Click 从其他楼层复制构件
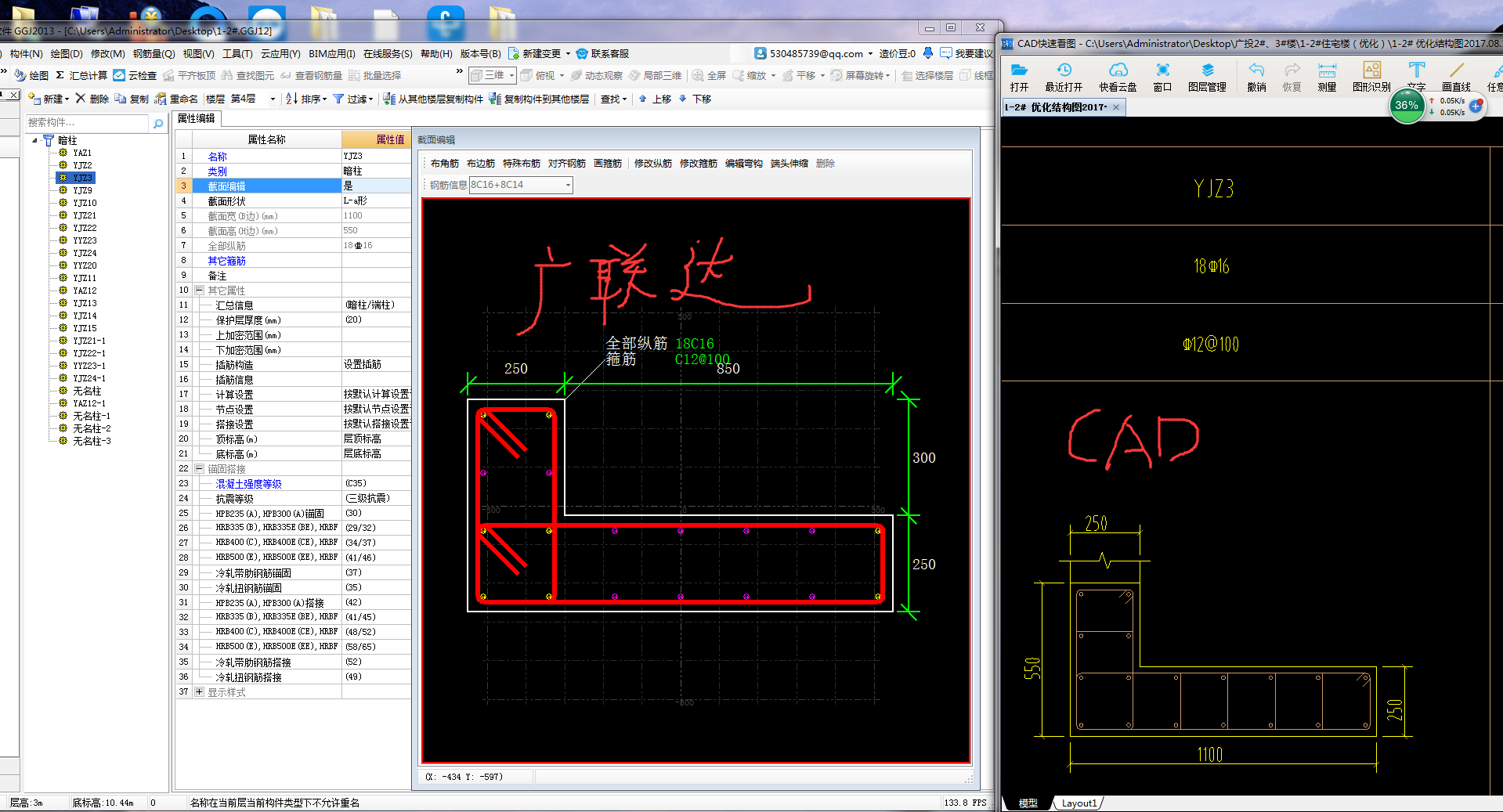 pos(433,99)
